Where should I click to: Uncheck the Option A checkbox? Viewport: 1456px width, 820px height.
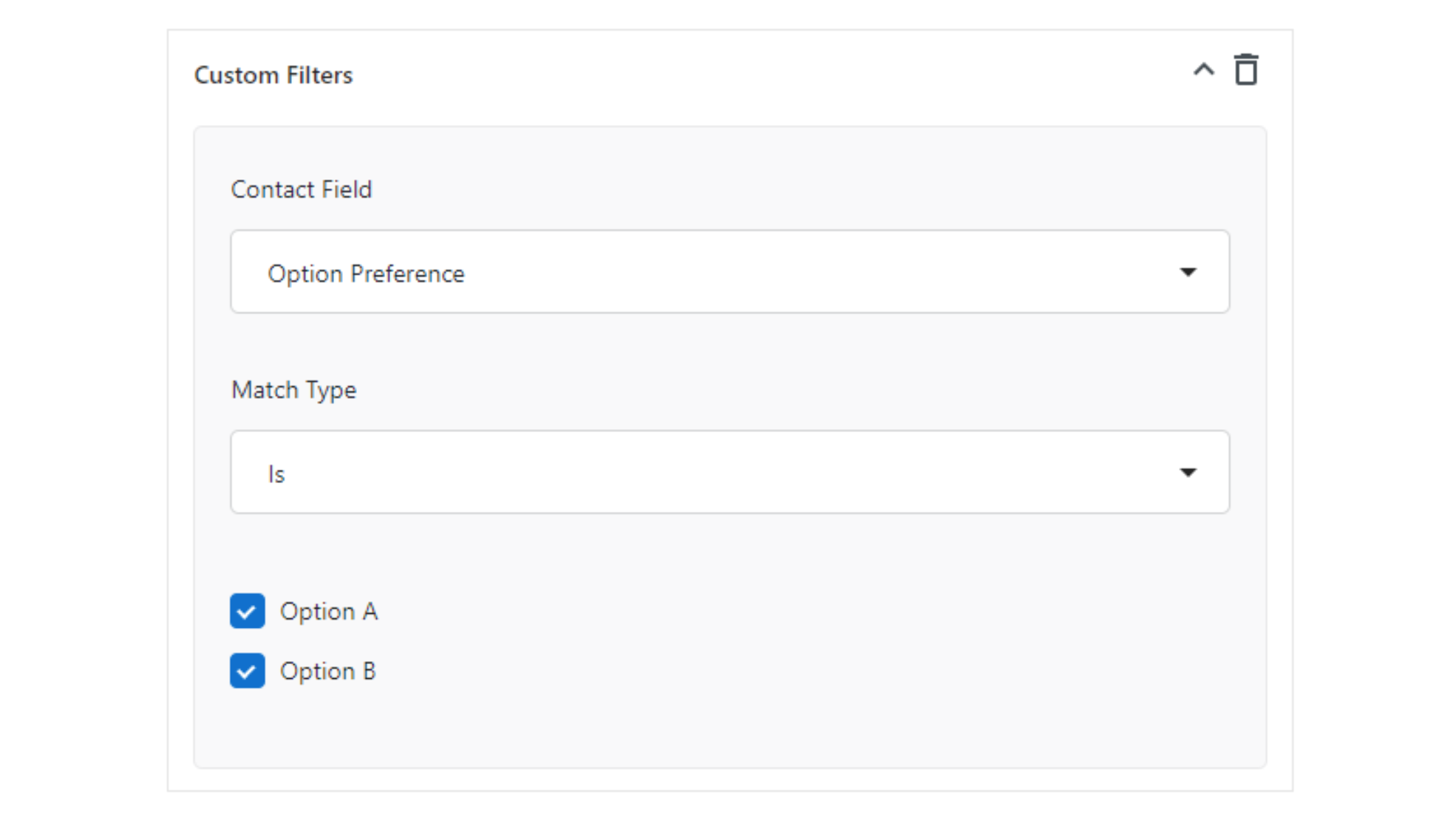pos(247,611)
